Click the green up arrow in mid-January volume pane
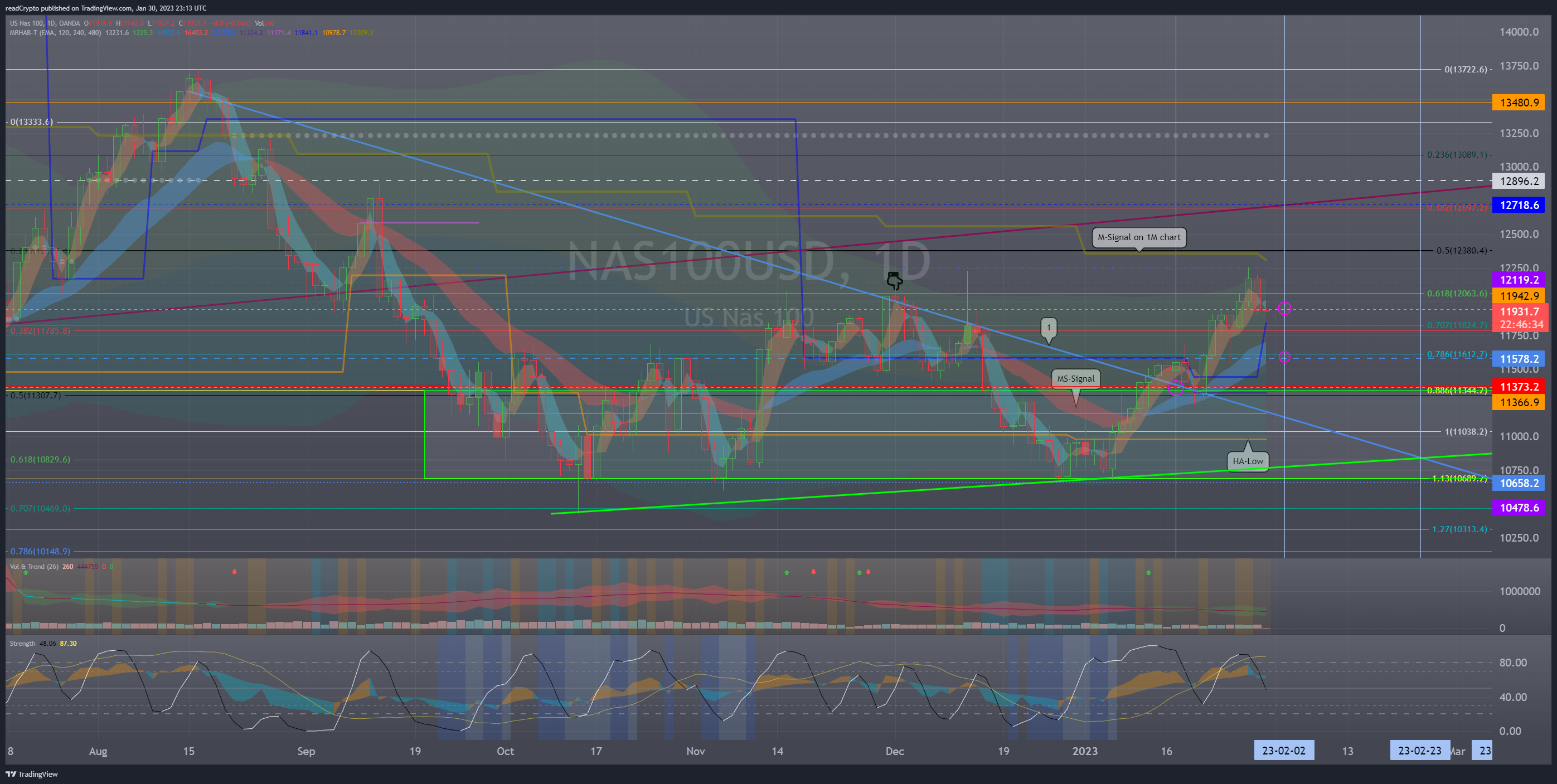 (x=1148, y=572)
